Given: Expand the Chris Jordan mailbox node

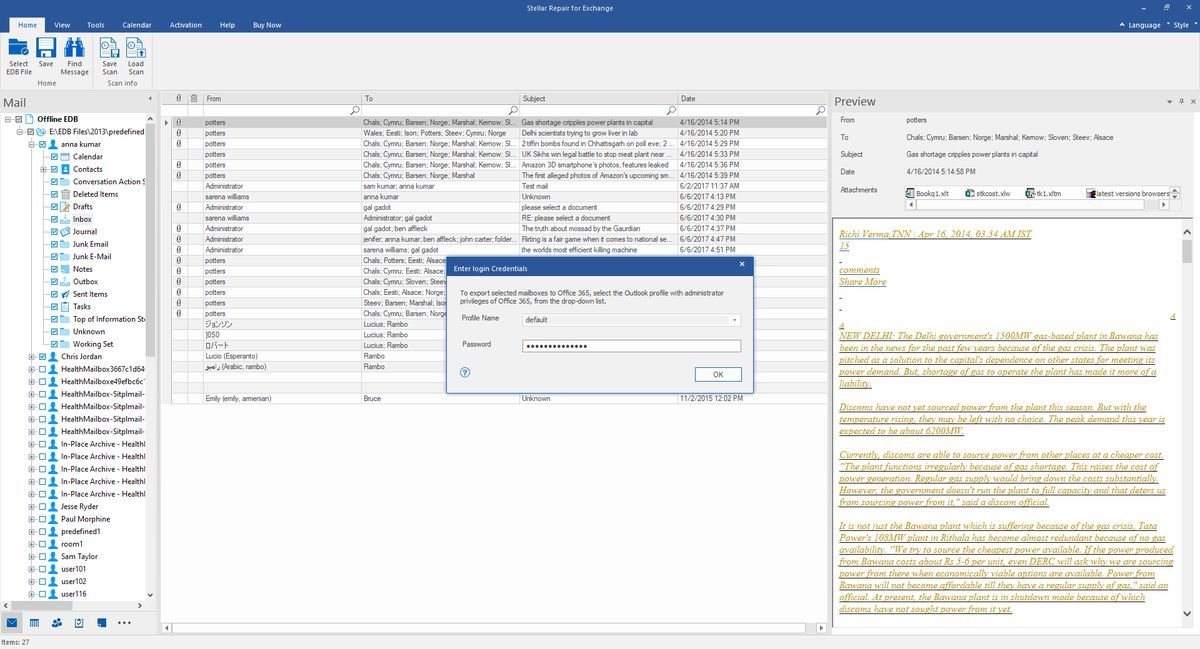Looking at the screenshot, I should [31, 357].
